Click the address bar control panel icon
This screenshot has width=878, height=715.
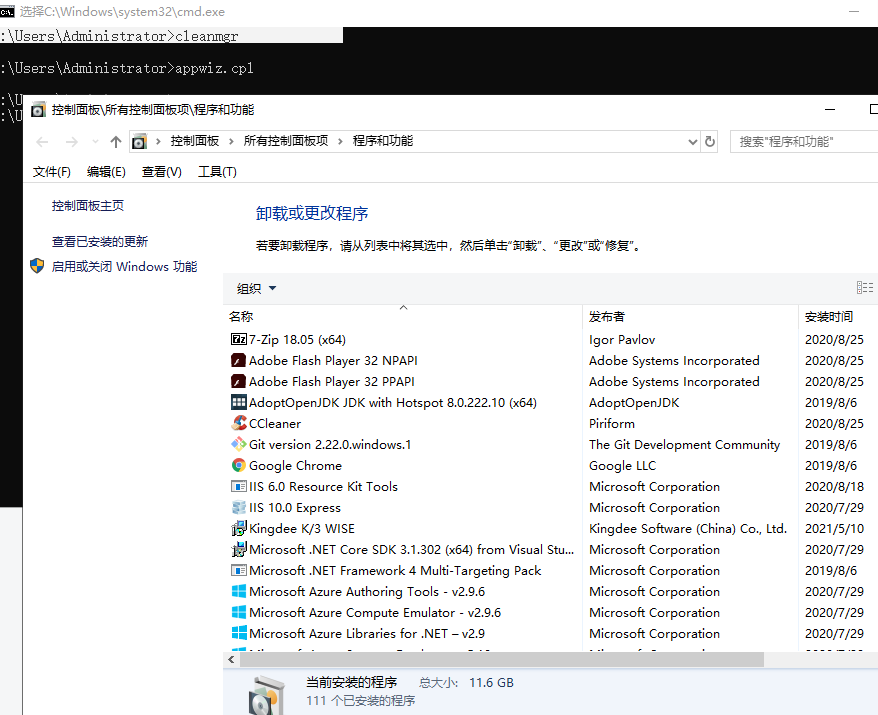pyautogui.click(x=139, y=142)
